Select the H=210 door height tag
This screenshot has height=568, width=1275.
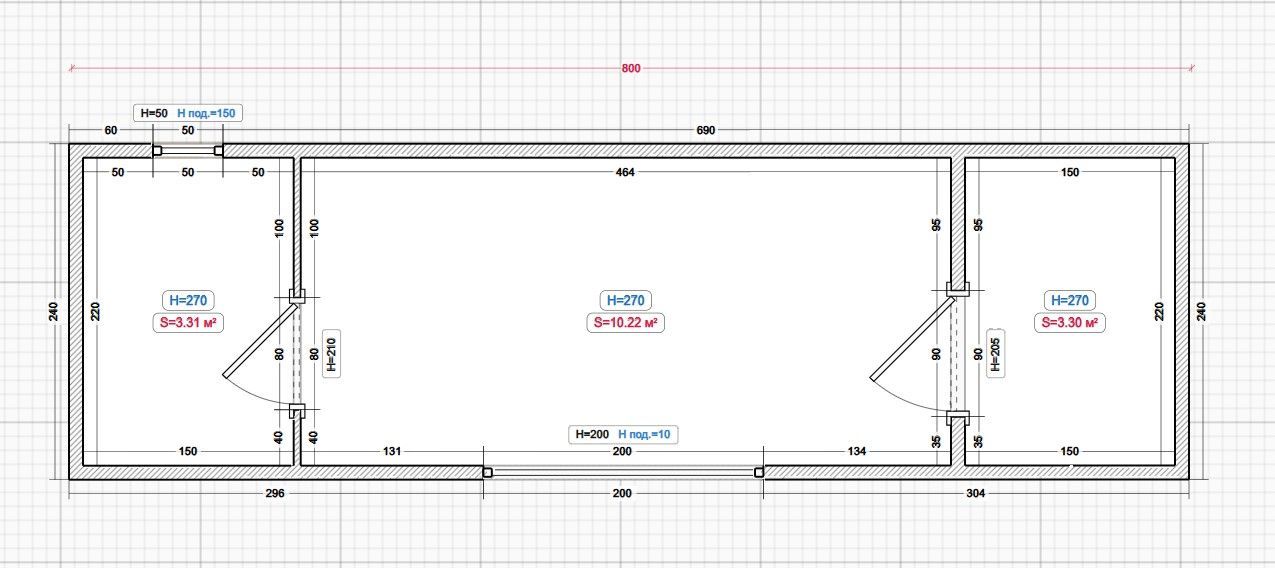point(333,353)
